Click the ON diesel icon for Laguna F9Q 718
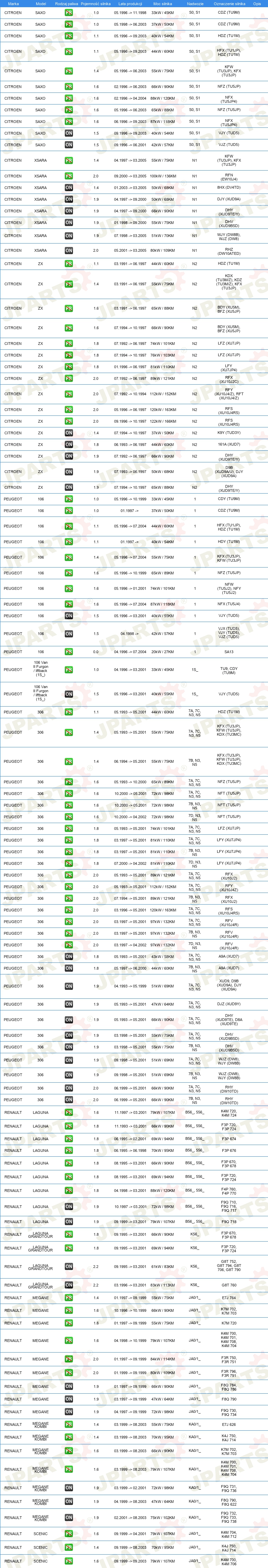Screen dimensions: 268x1568 click(69, 1222)
